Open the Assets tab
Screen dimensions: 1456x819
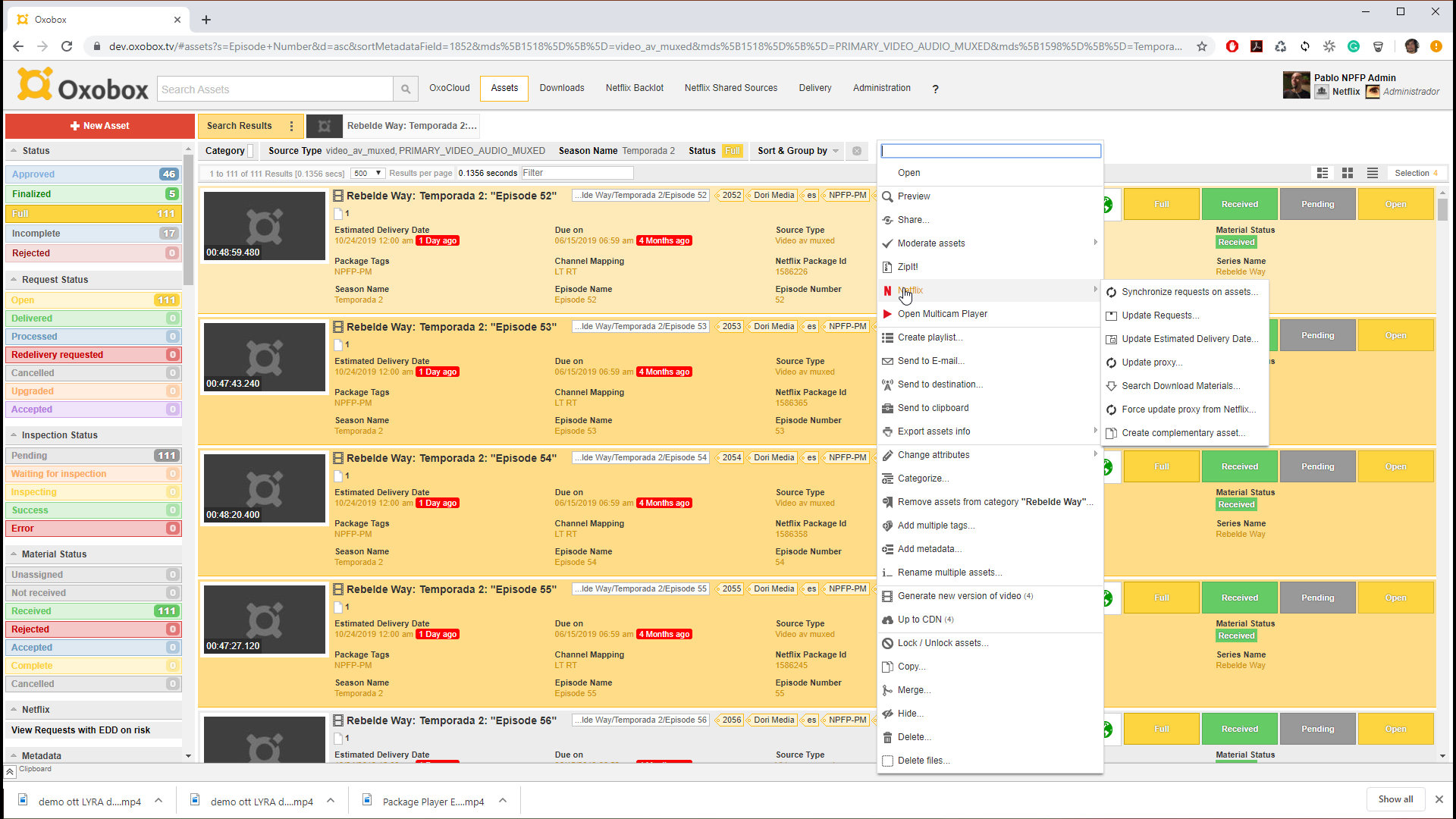tap(504, 88)
